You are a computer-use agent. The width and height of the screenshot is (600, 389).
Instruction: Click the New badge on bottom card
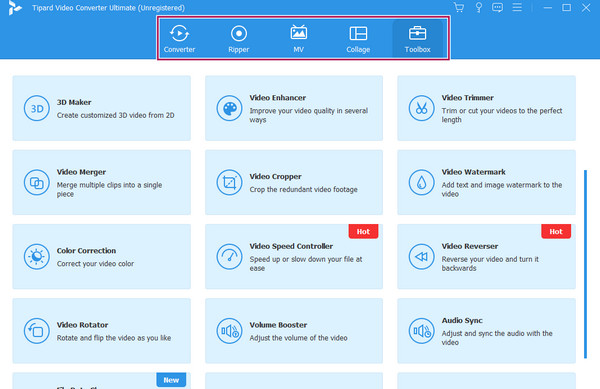coord(171,380)
